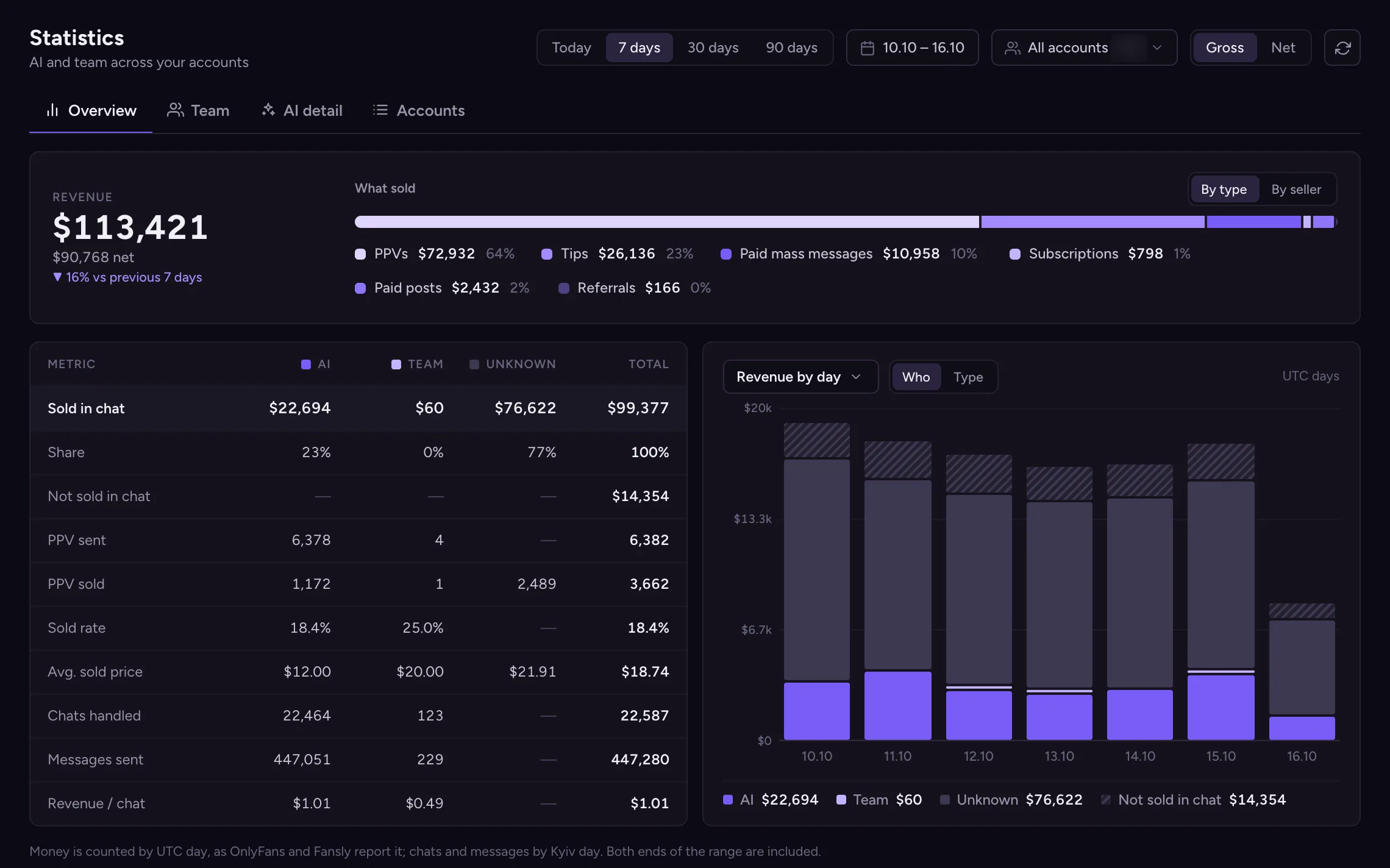Select the Today range option
This screenshot has height=868, width=1390.
point(571,48)
